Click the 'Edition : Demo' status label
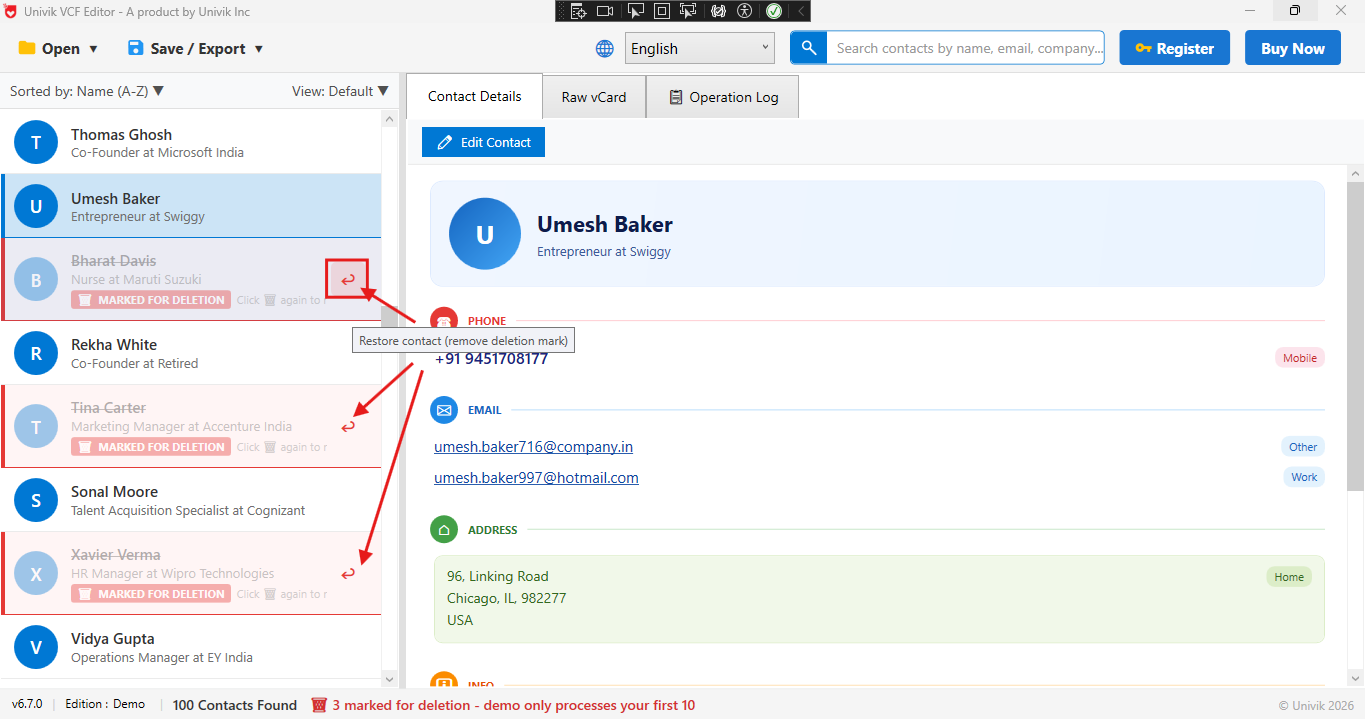Screen dimensions: 1365x719 point(105,704)
